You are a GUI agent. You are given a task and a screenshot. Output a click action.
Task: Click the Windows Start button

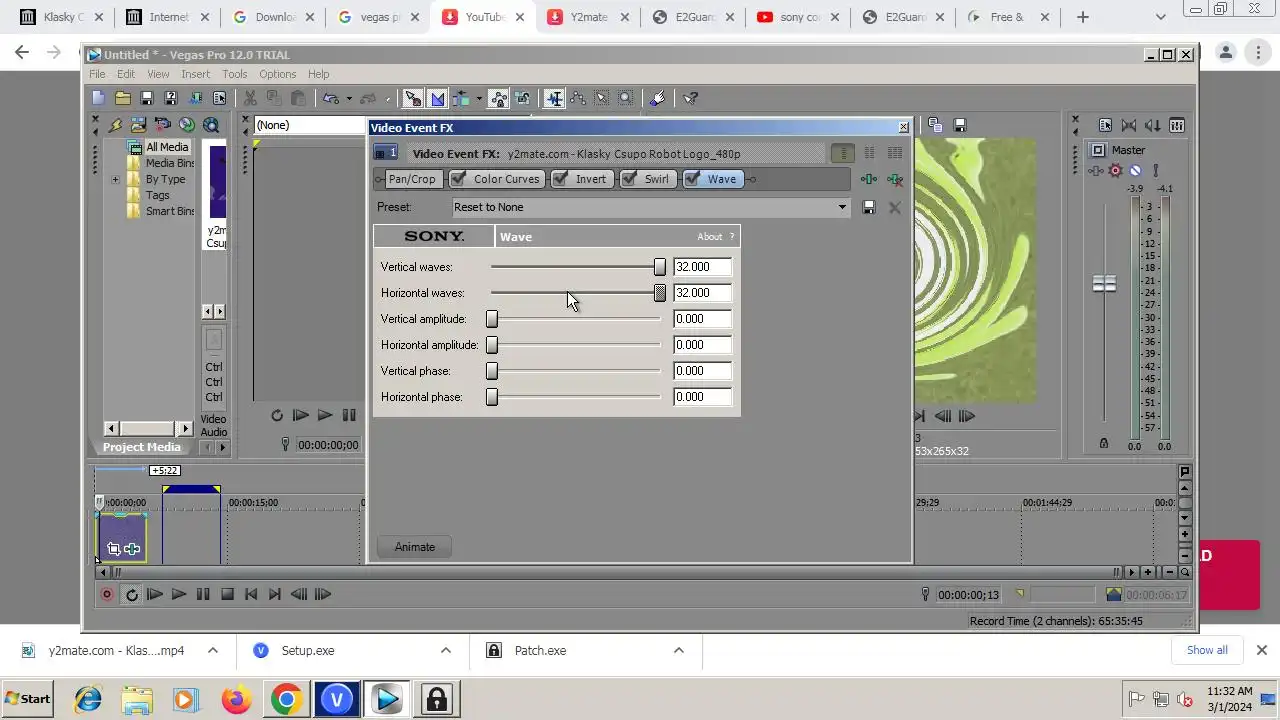point(28,699)
